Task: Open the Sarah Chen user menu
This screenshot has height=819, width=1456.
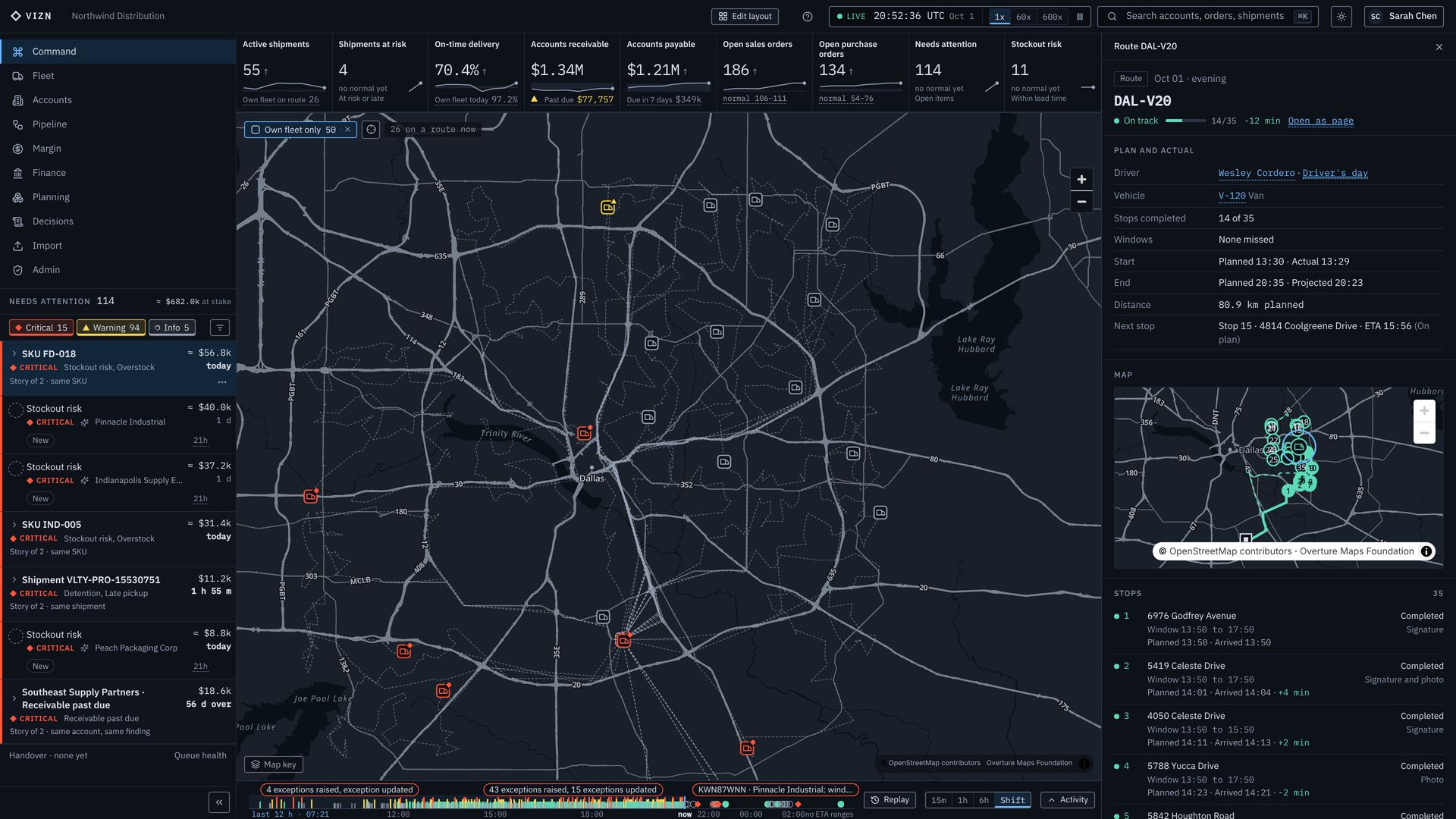Action: (x=1404, y=17)
